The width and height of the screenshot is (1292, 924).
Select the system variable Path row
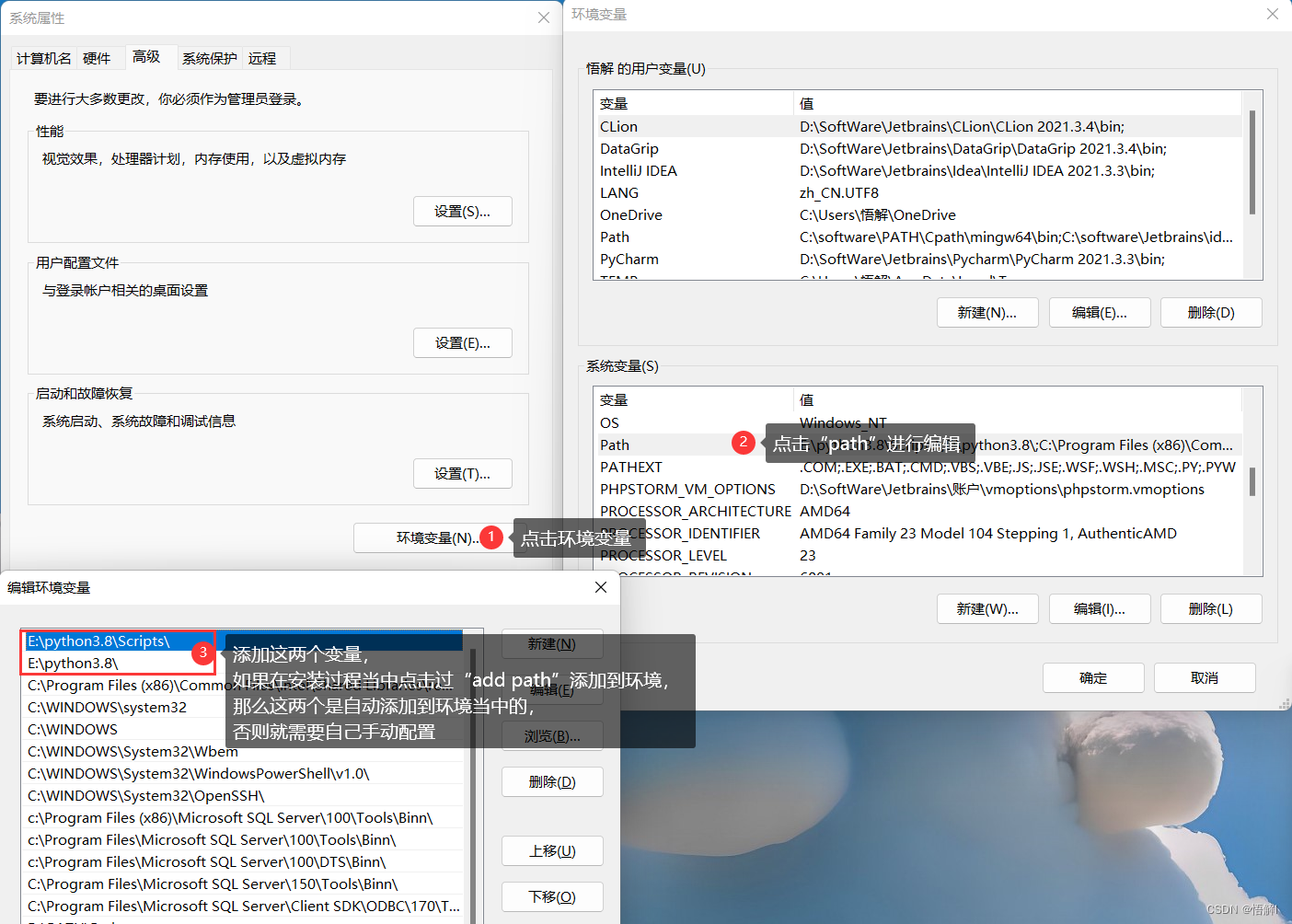pyautogui.click(x=917, y=445)
